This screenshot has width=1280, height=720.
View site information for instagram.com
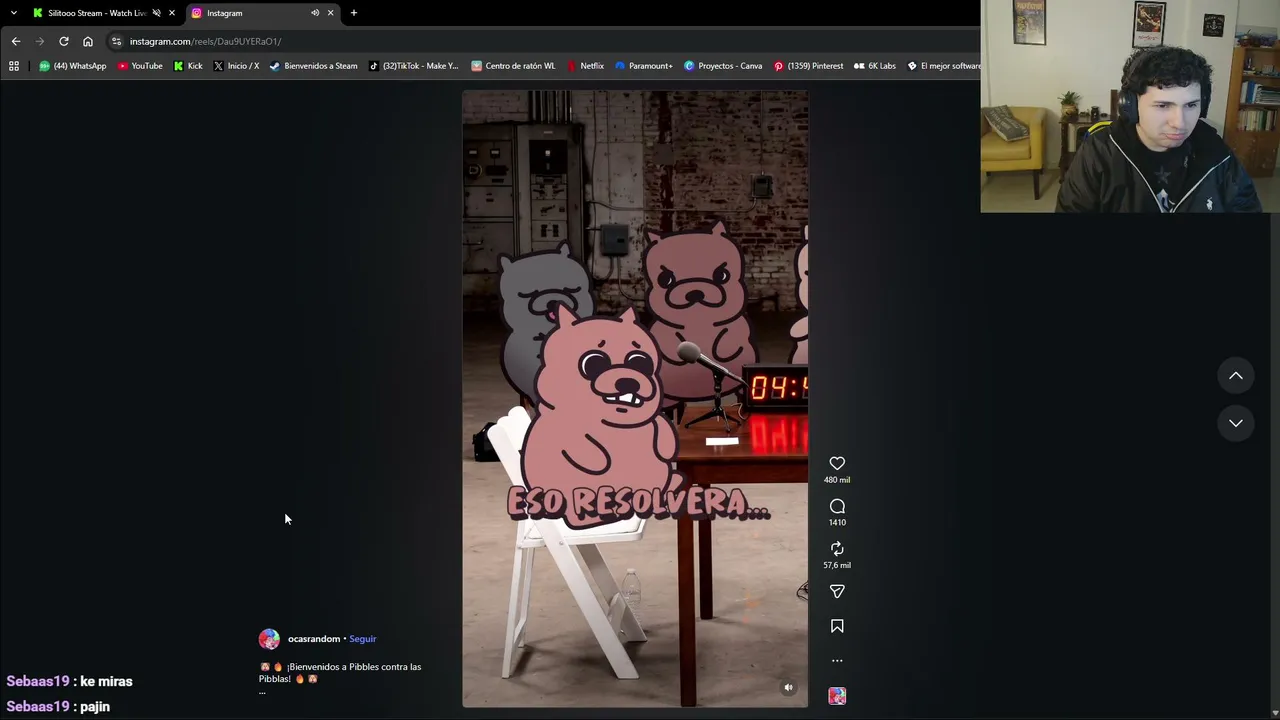click(116, 41)
